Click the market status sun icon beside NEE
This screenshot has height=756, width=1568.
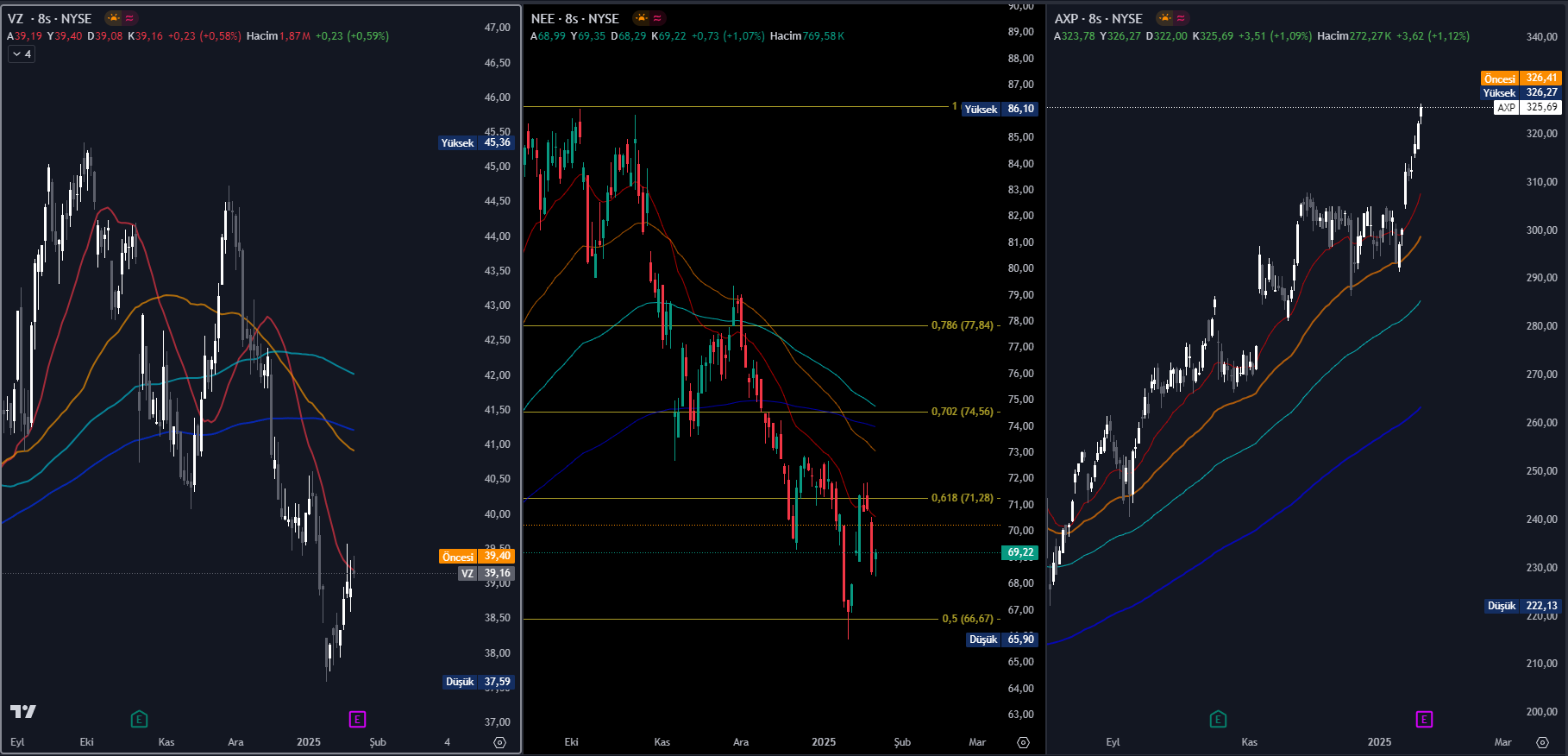click(x=641, y=18)
